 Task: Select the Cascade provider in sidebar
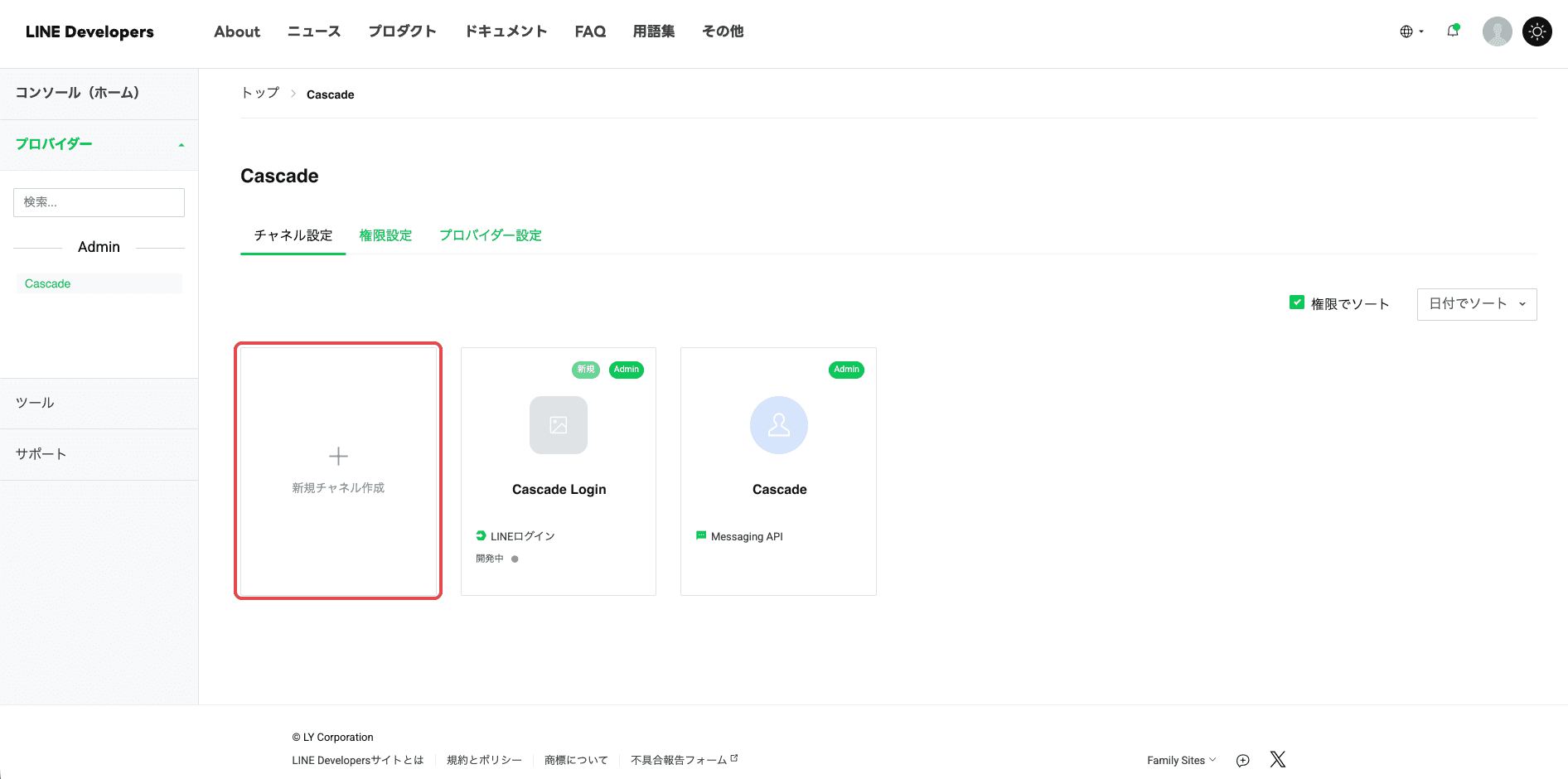tap(99, 283)
